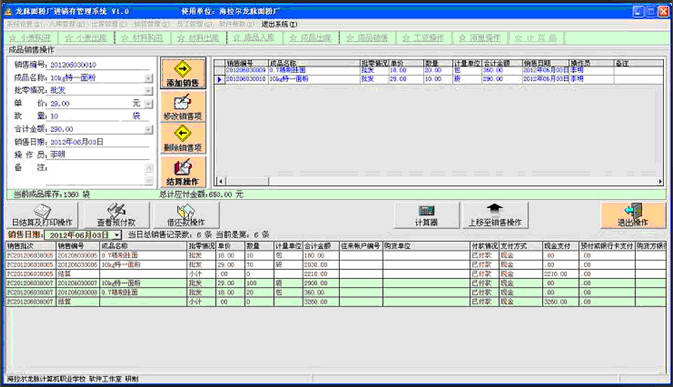The image size is (673, 387).
Task: Switch to the 成品出库 toolbar tab
Action: 311,38
